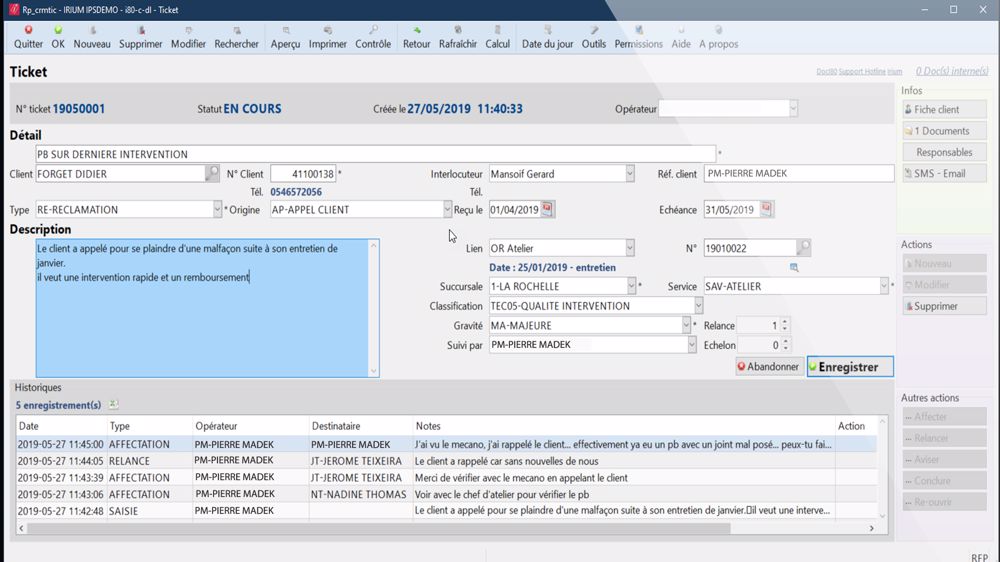Image resolution: width=1000 pixels, height=562 pixels.
Task: Open the 1 Documents button
Action: pos(945,131)
